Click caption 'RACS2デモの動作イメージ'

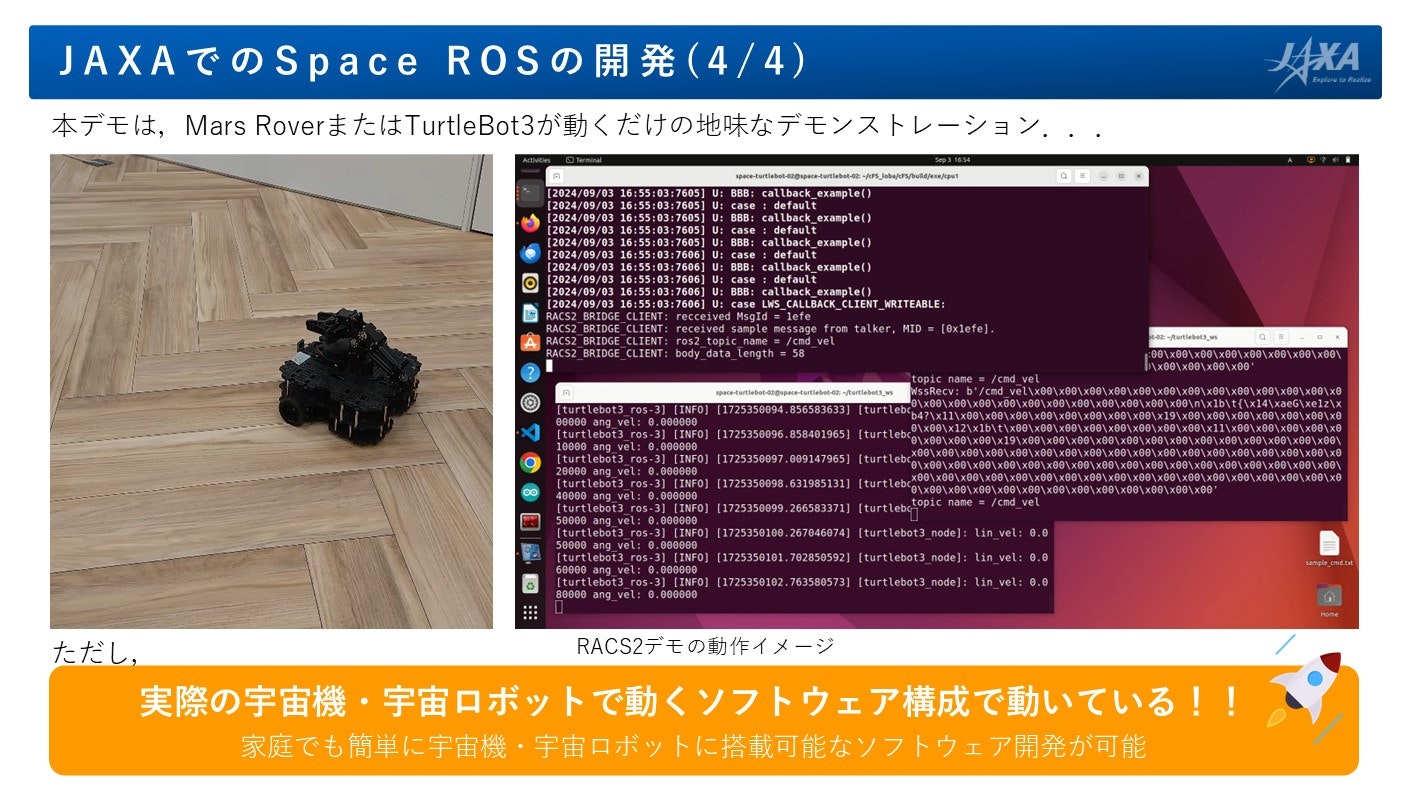(x=705, y=646)
